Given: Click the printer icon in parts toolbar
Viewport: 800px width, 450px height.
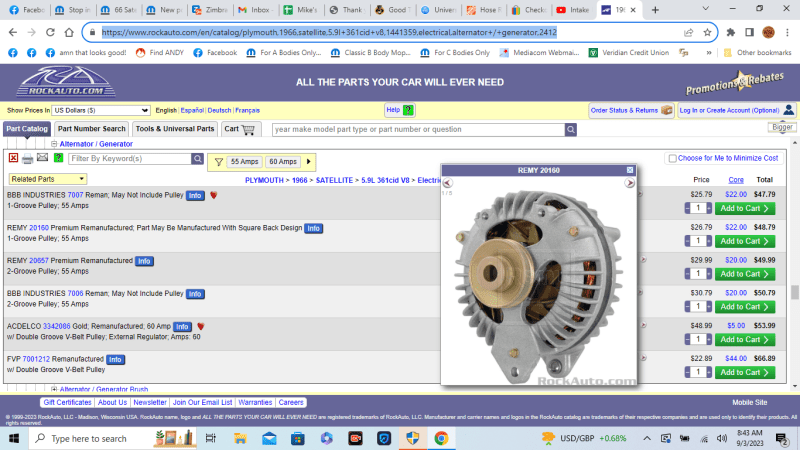Looking at the screenshot, I should tap(28, 159).
